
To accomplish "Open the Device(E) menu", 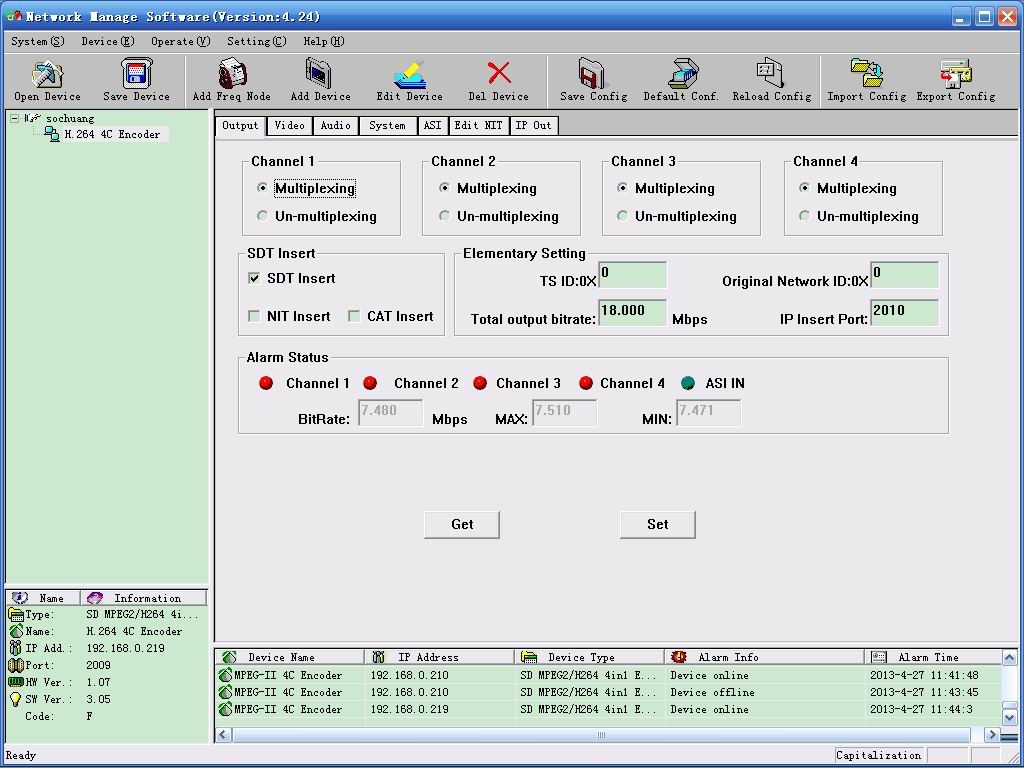I will [x=108, y=41].
